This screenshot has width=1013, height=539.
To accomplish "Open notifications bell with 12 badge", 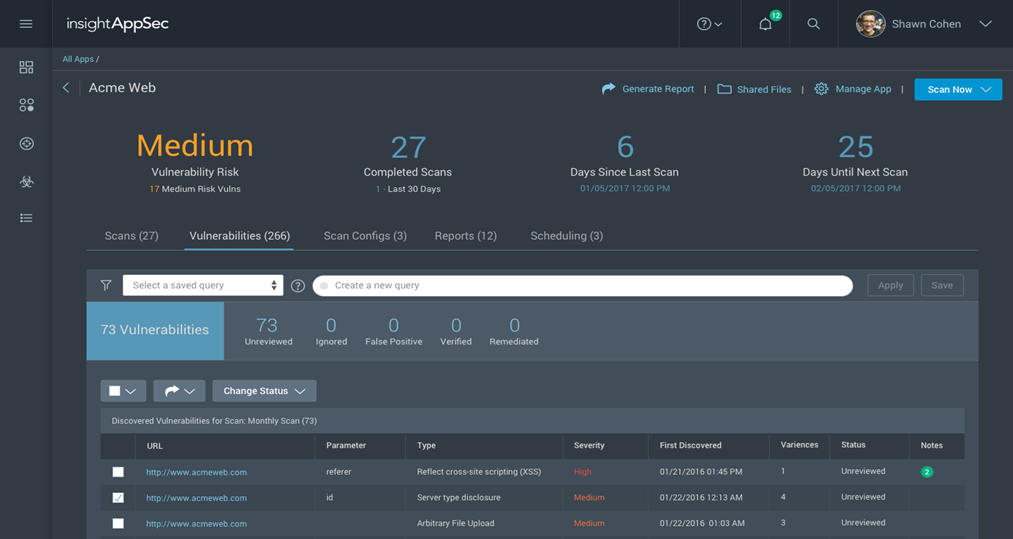I will coord(766,23).
